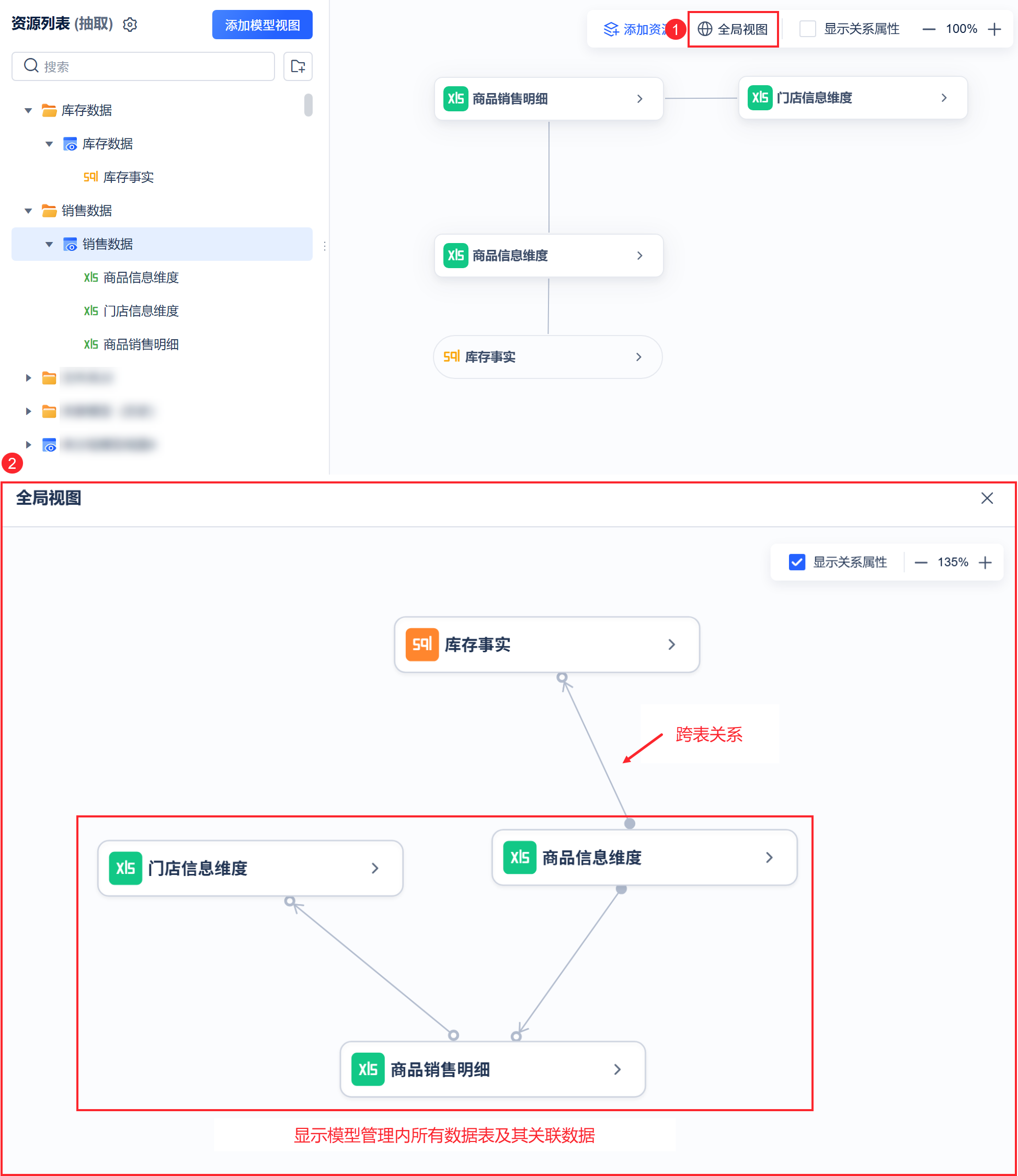The width and height of the screenshot is (1018, 1176).
Task: Click the resource list scrollbar thumb
Action: [x=308, y=105]
